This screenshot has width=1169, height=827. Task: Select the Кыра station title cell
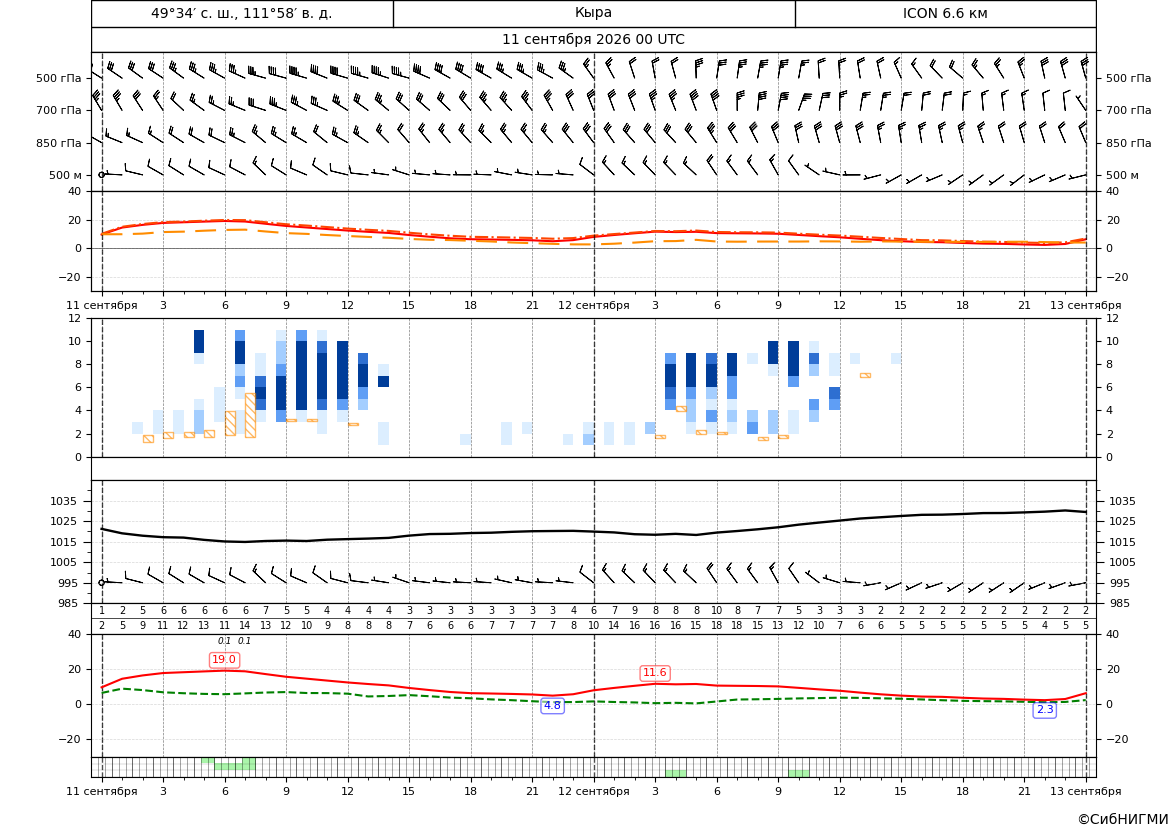tap(593, 13)
